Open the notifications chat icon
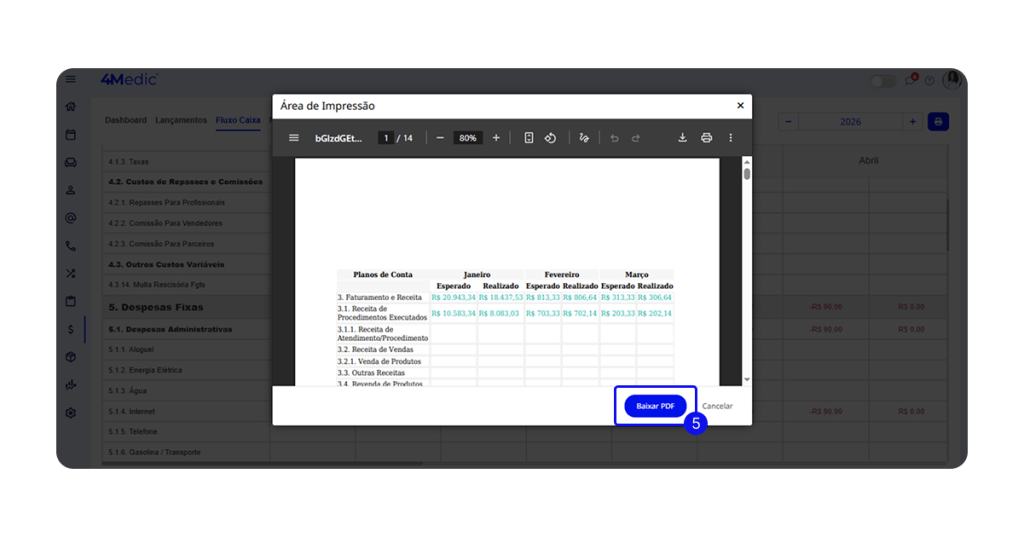Image resolution: width=1024 pixels, height=537 pixels. [x=910, y=81]
